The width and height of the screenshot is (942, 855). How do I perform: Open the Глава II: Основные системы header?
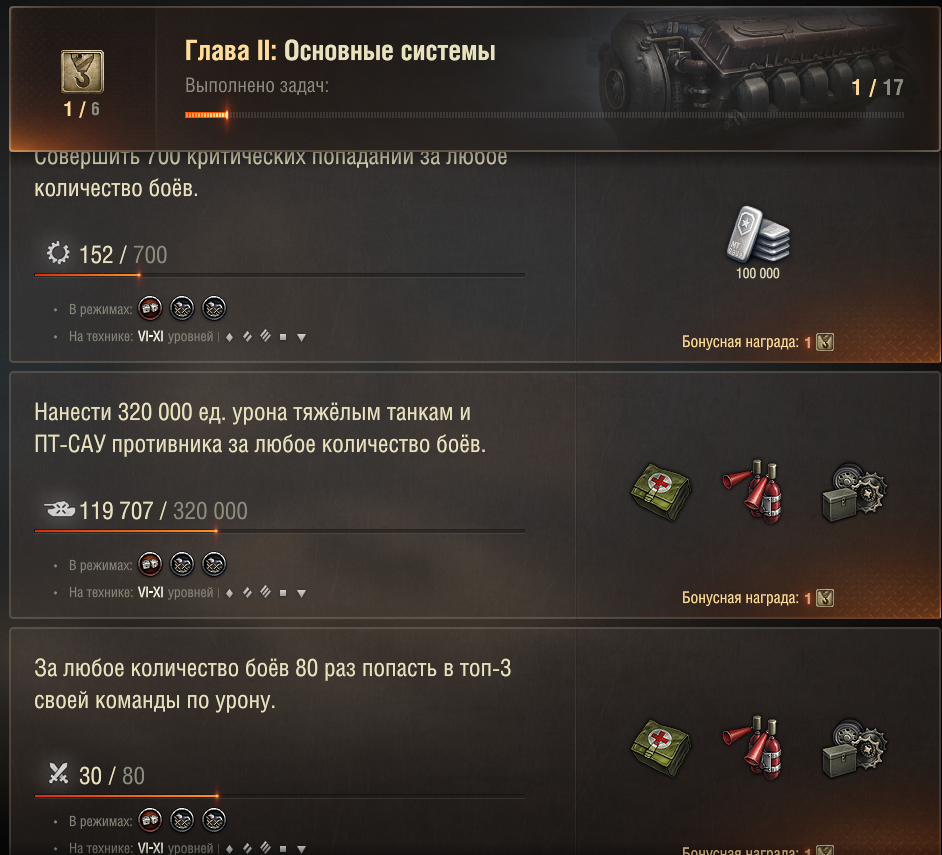[x=340, y=50]
